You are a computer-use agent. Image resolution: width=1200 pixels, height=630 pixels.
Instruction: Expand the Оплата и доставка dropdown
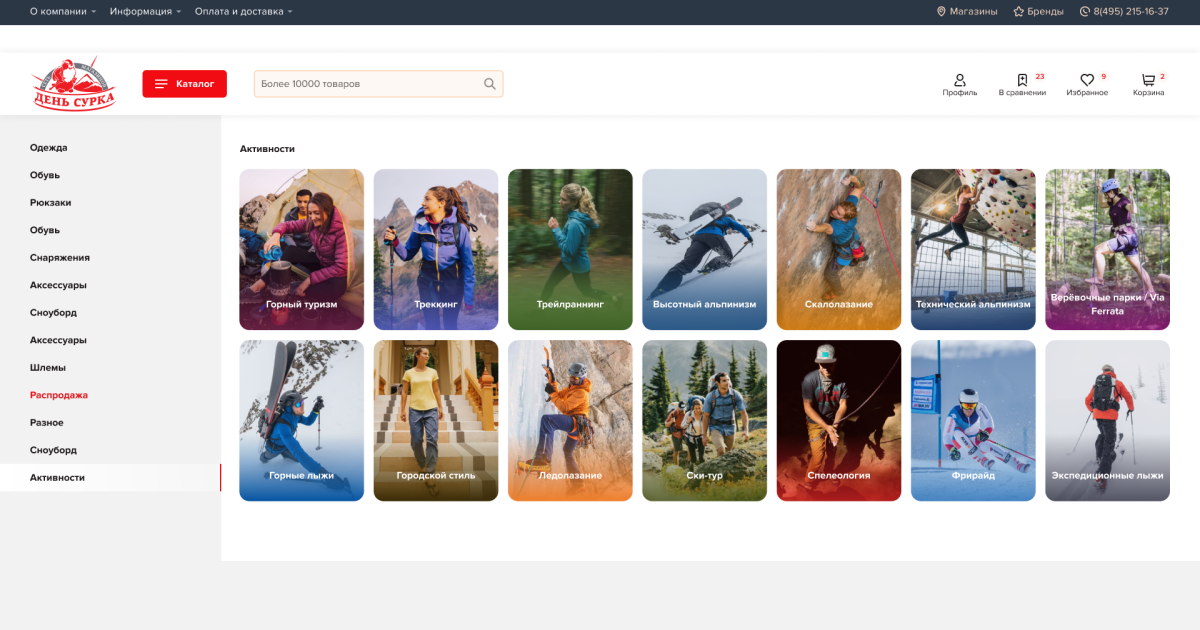click(244, 12)
